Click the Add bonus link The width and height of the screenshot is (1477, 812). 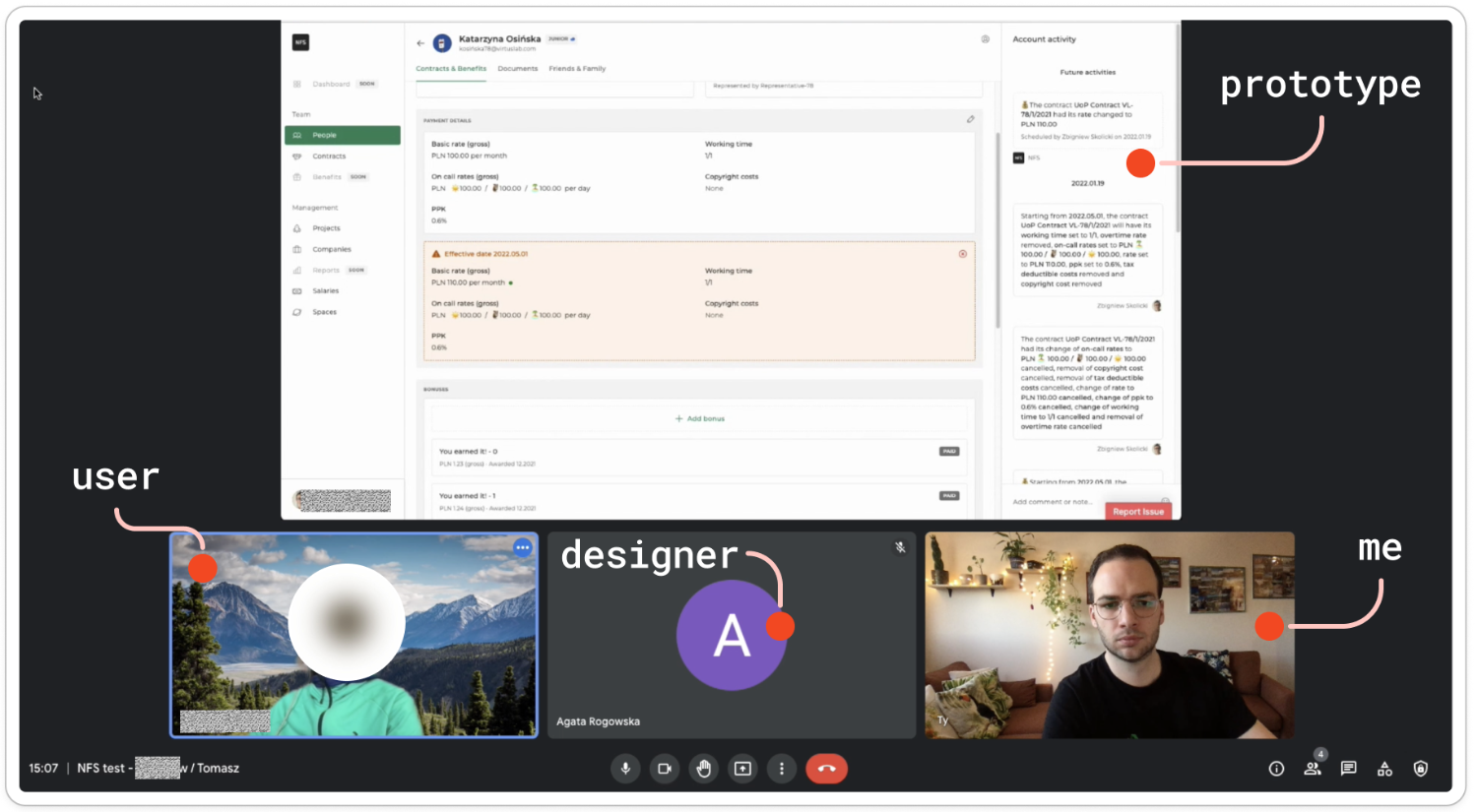[x=700, y=419]
